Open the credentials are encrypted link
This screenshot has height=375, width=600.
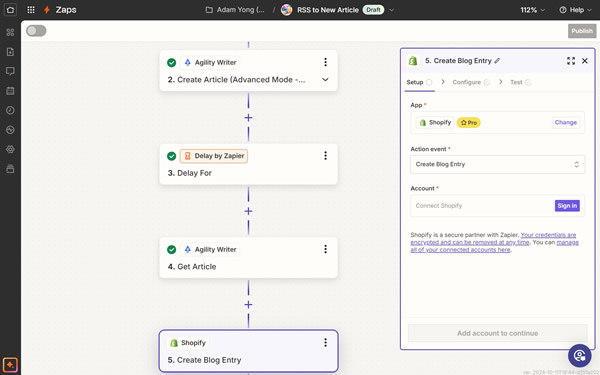(494, 238)
